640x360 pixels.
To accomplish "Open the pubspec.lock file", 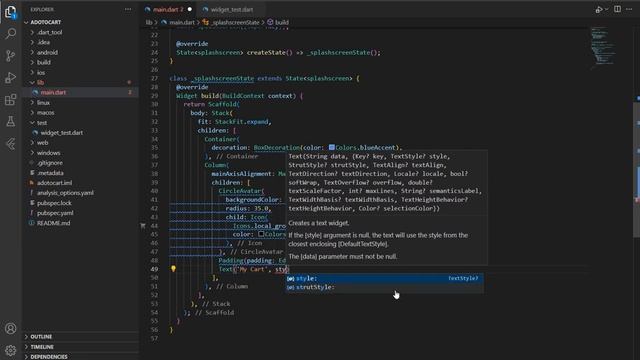I will coord(54,203).
